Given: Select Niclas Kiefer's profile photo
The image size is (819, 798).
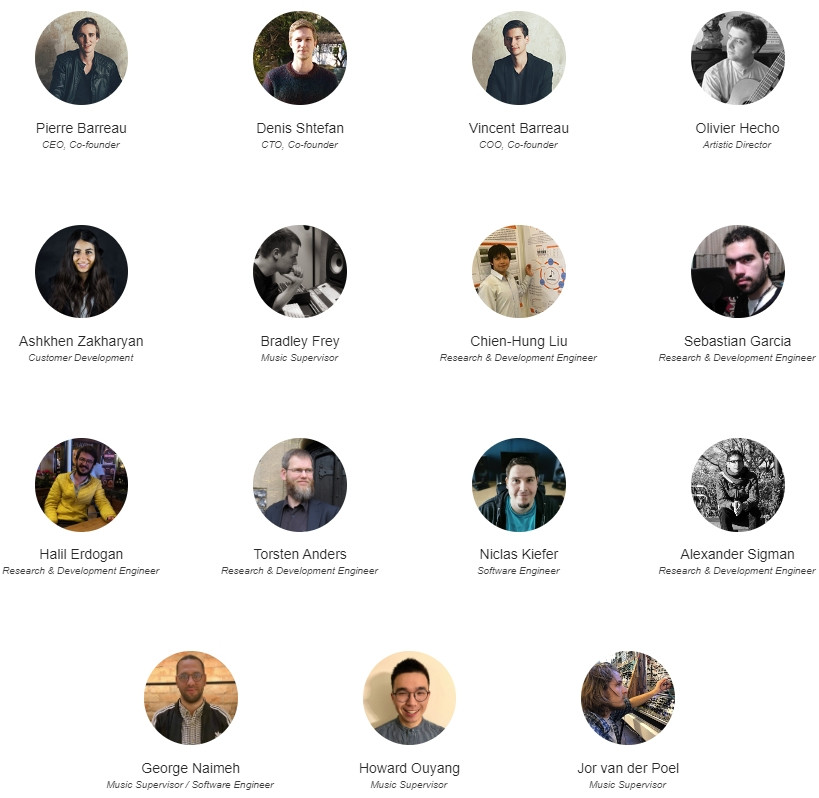Looking at the screenshot, I should 519,485.
